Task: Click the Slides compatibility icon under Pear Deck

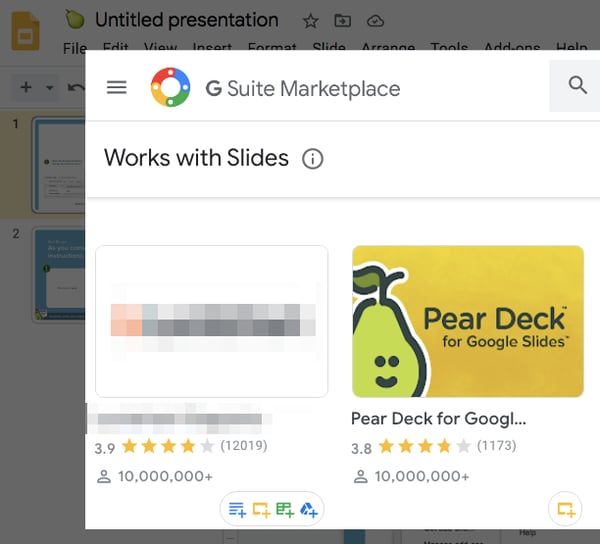Action: [x=566, y=510]
